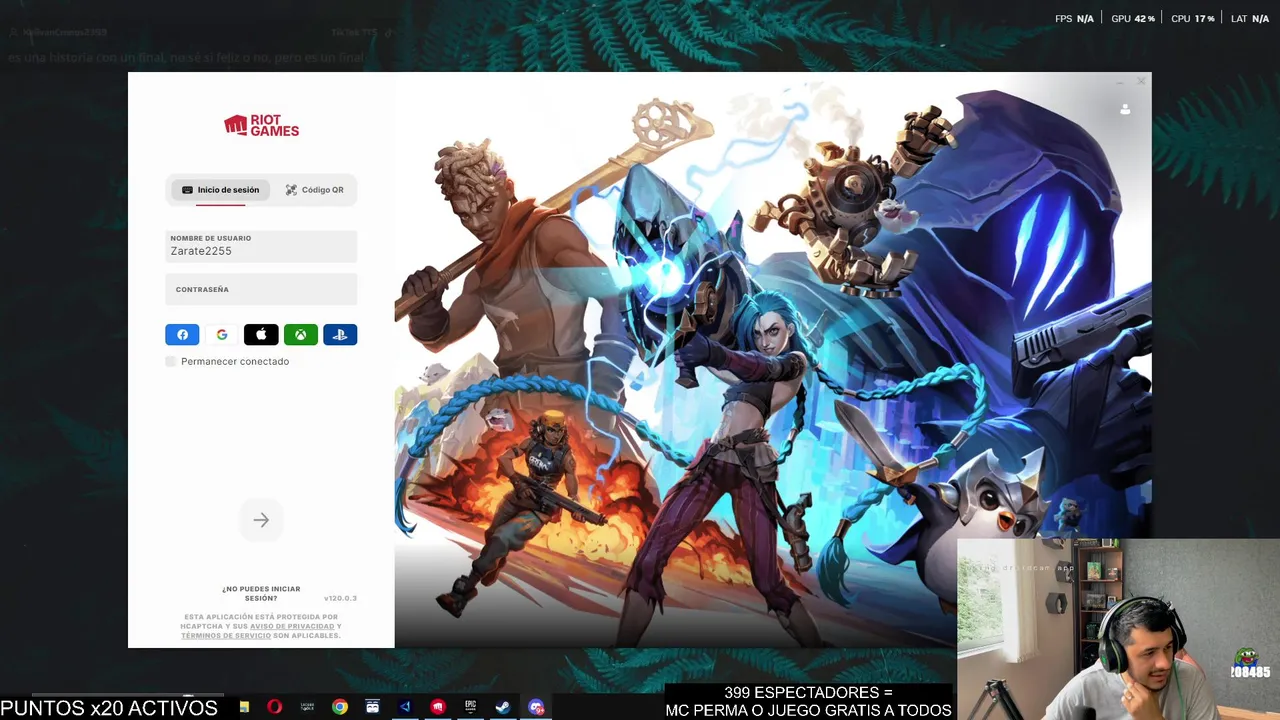Sign in with Google button
Screen dimensions: 1280x720
pyautogui.click(x=222, y=335)
